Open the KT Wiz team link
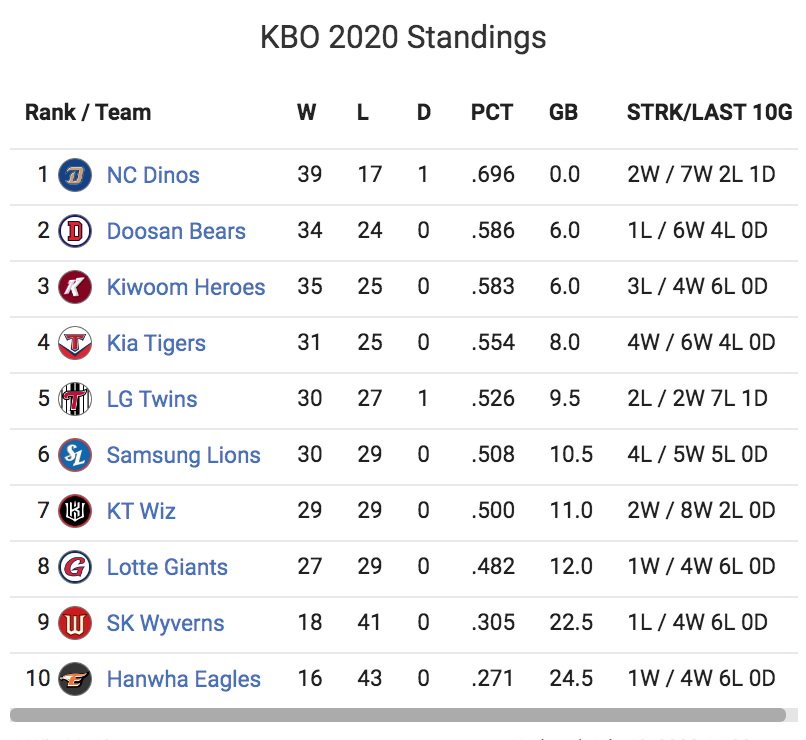This screenshot has width=806, height=740. coord(141,511)
